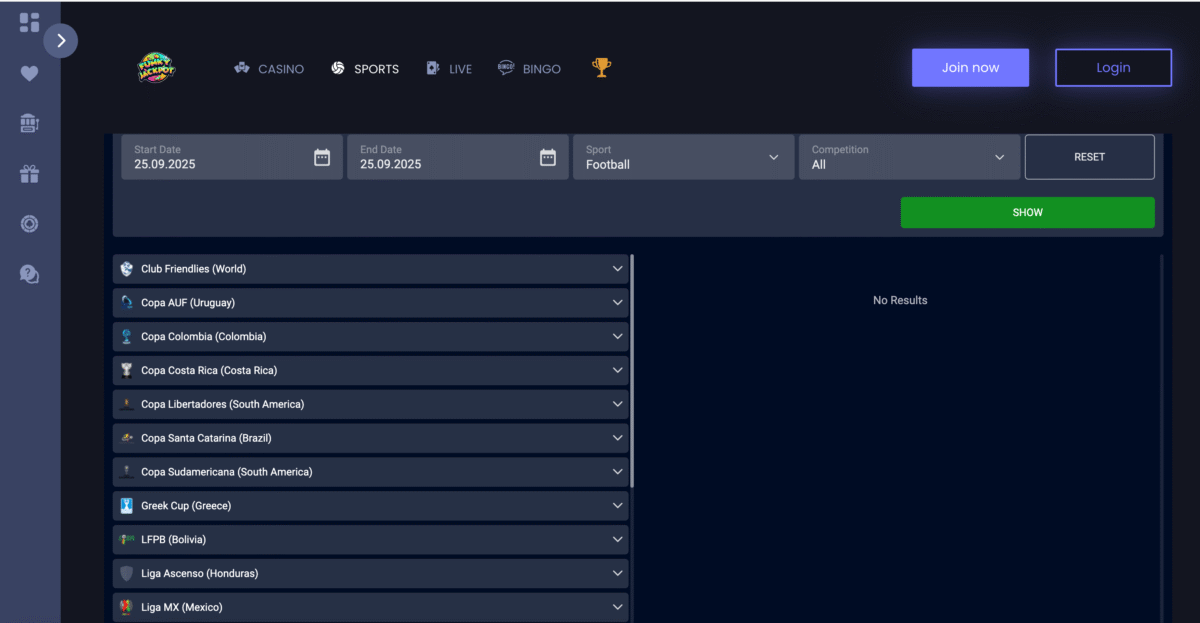Go to the LIVE section
The width and height of the screenshot is (1200, 623).
[449, 69]
